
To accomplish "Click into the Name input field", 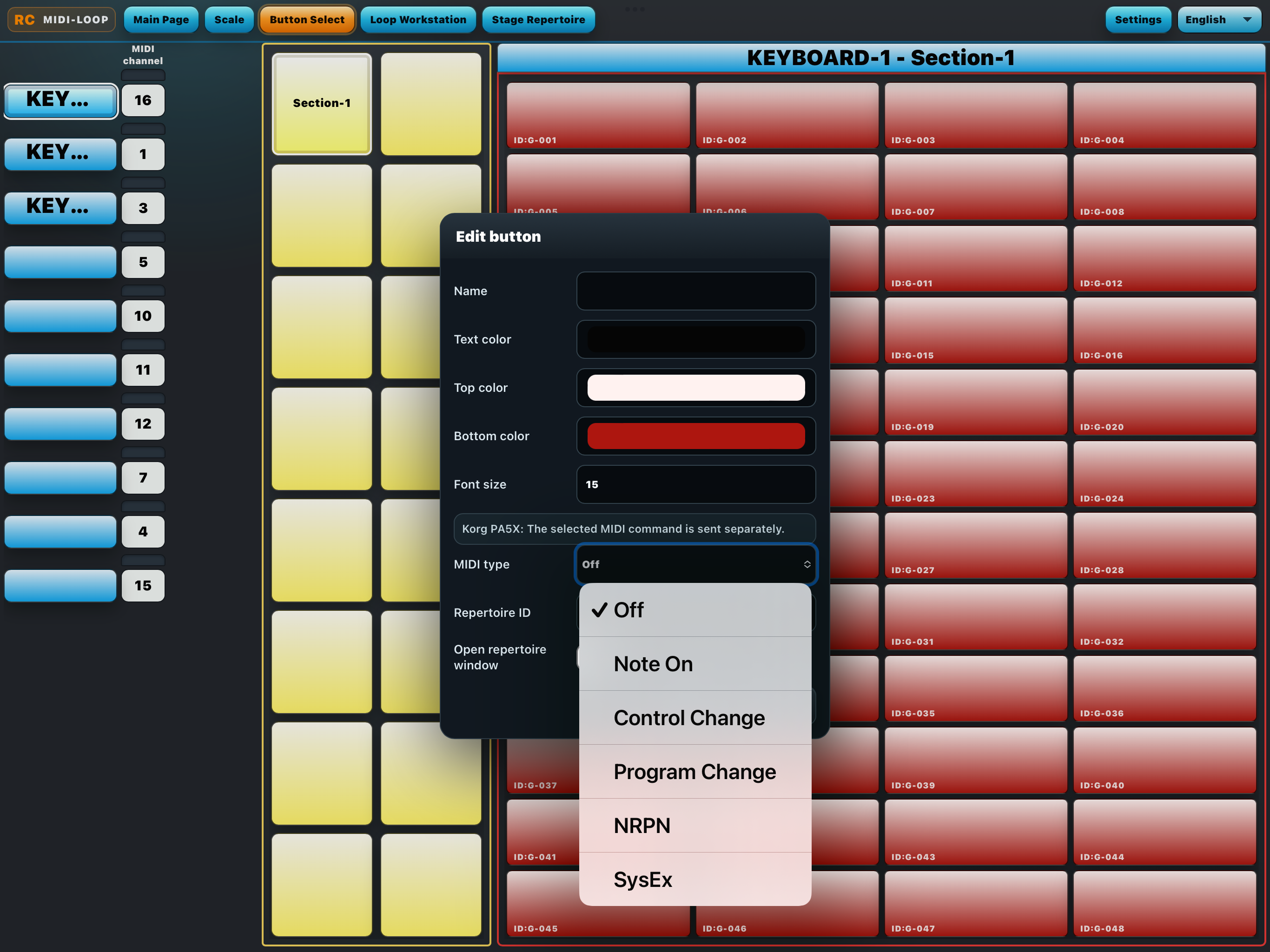I will (696, 291).
